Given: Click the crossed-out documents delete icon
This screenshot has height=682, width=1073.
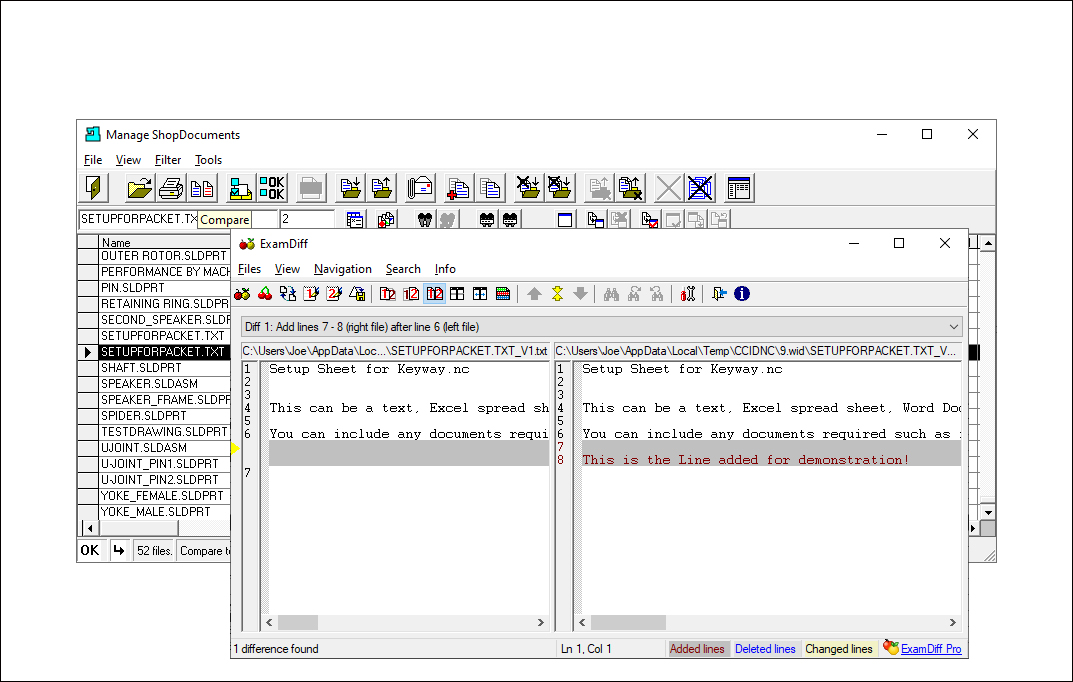Looking at the screenshot, I should click(x=700, y=187).
